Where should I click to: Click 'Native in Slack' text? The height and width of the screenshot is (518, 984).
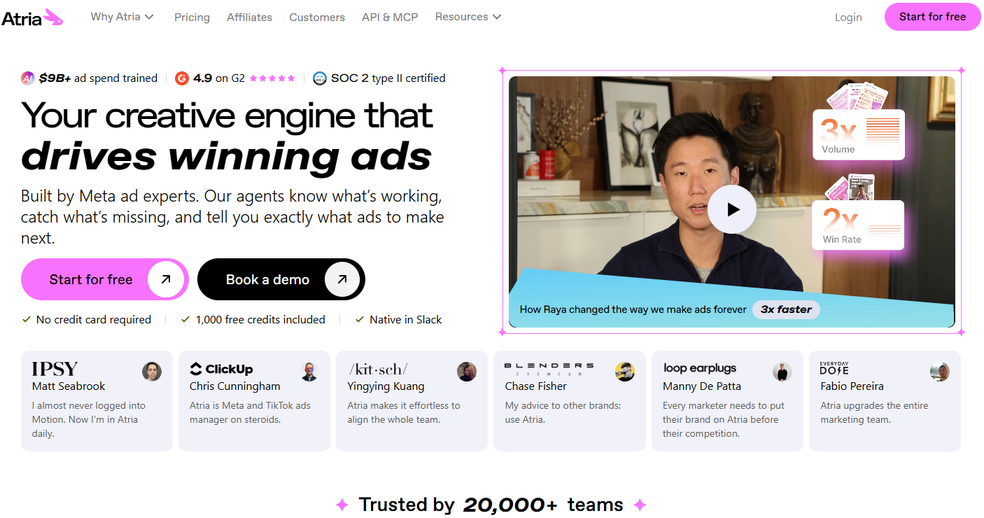(x=405, y=320)
